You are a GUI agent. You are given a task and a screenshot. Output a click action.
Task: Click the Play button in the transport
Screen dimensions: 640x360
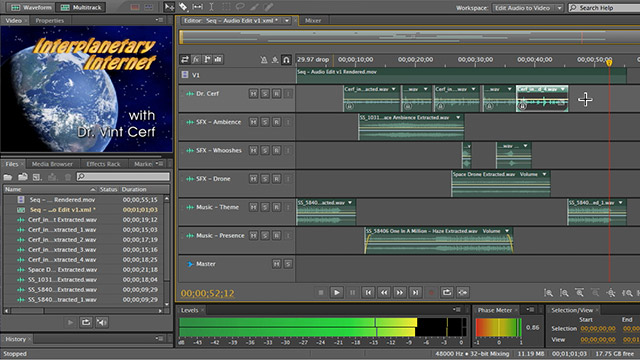(336, 292)
